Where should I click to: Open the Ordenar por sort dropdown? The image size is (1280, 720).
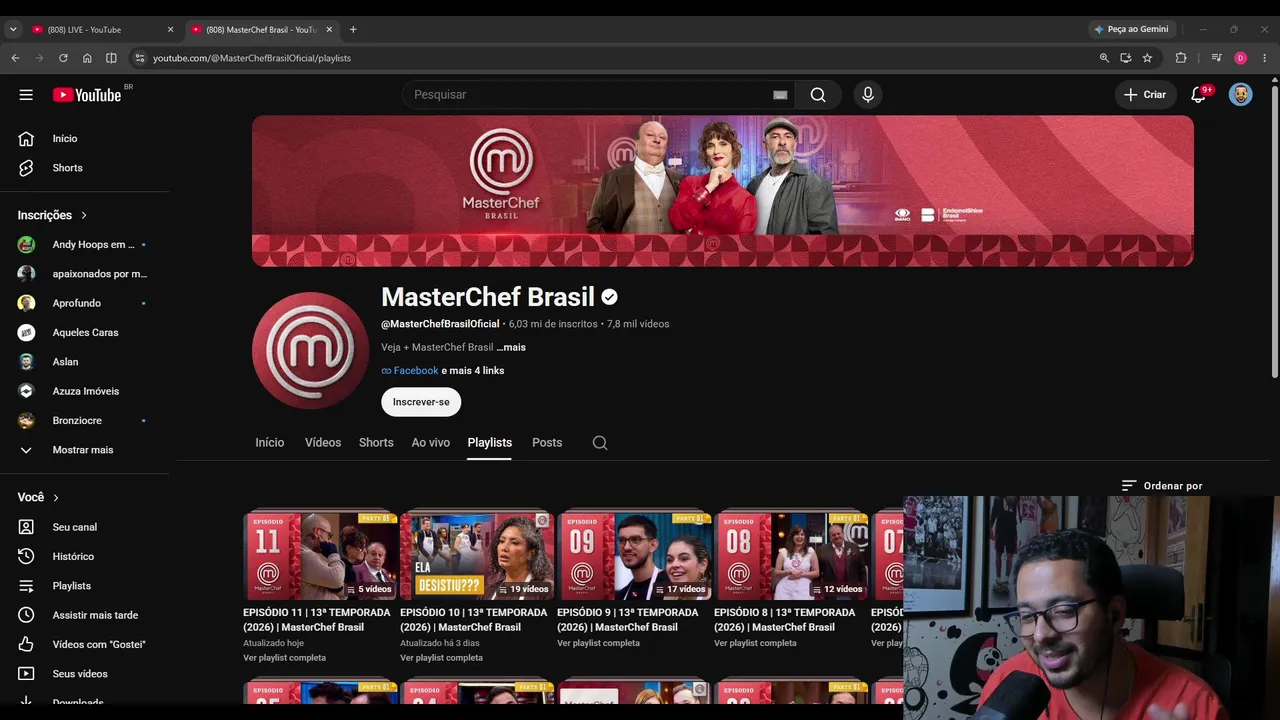(x=1162, y=486)
